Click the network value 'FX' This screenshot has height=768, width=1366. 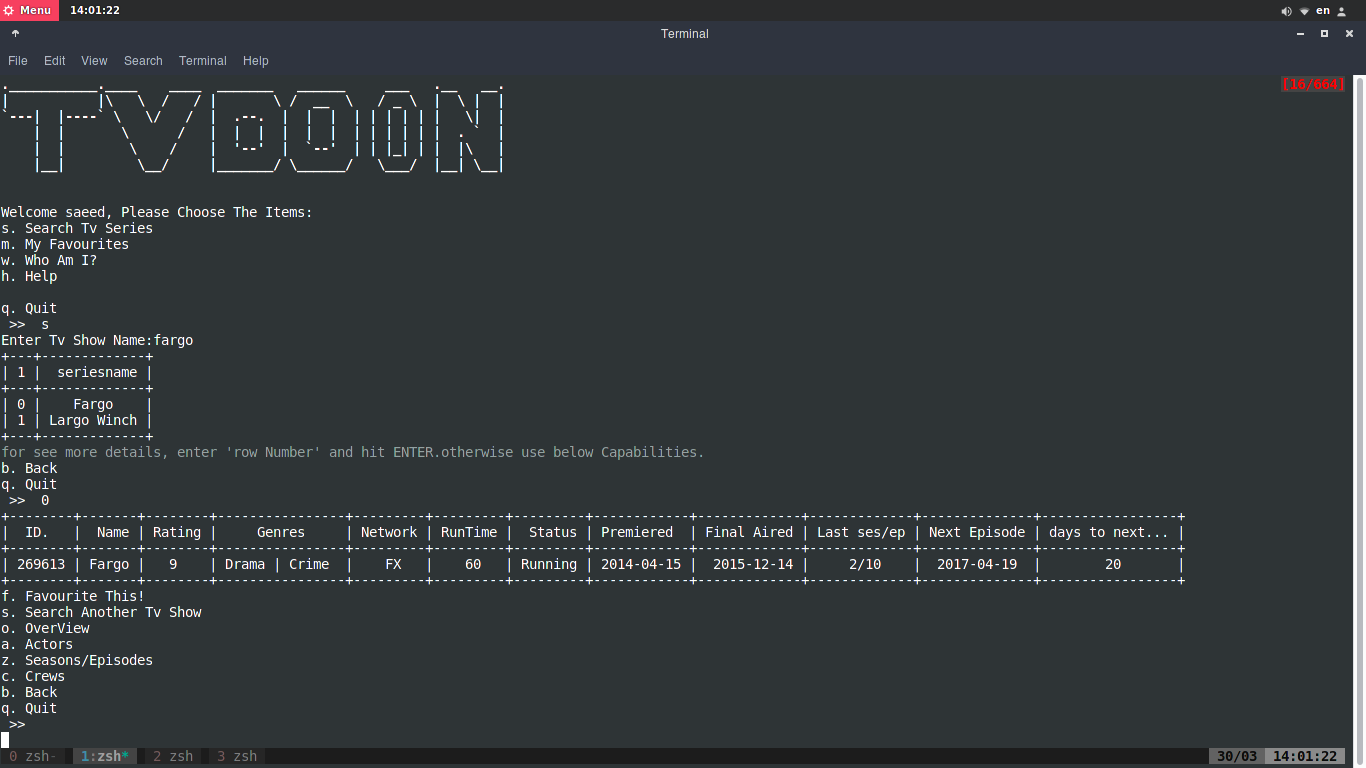pyautogui.click(x=393, y=565)
